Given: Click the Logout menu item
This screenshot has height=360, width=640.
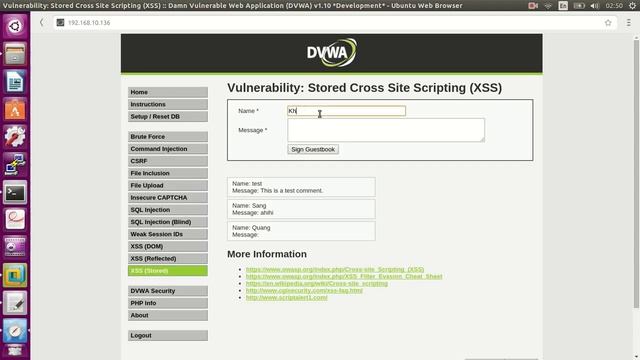Looking at the screenshot, I should [168, 336].
